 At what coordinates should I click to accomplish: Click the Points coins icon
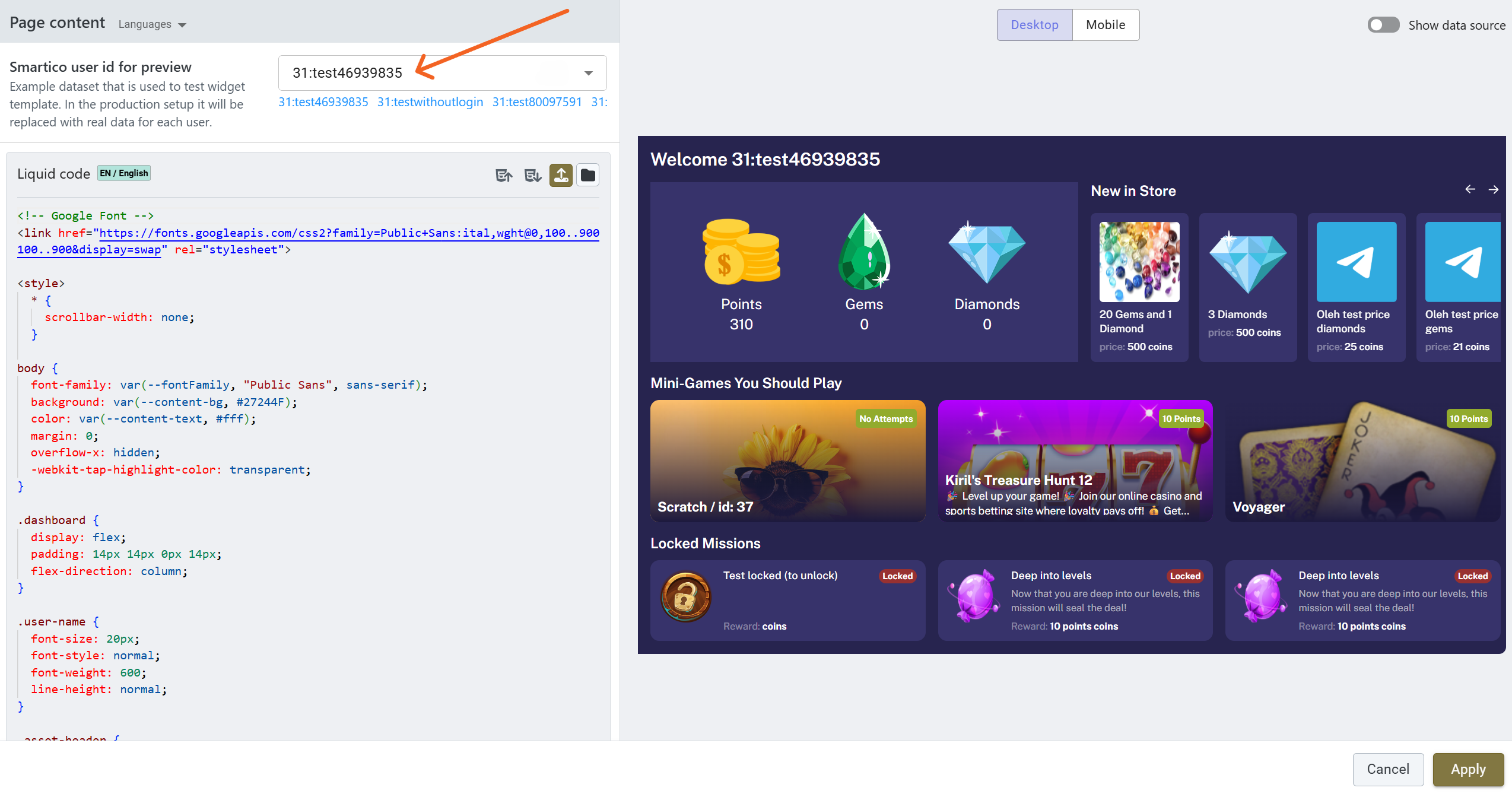(x=741, y=252)
